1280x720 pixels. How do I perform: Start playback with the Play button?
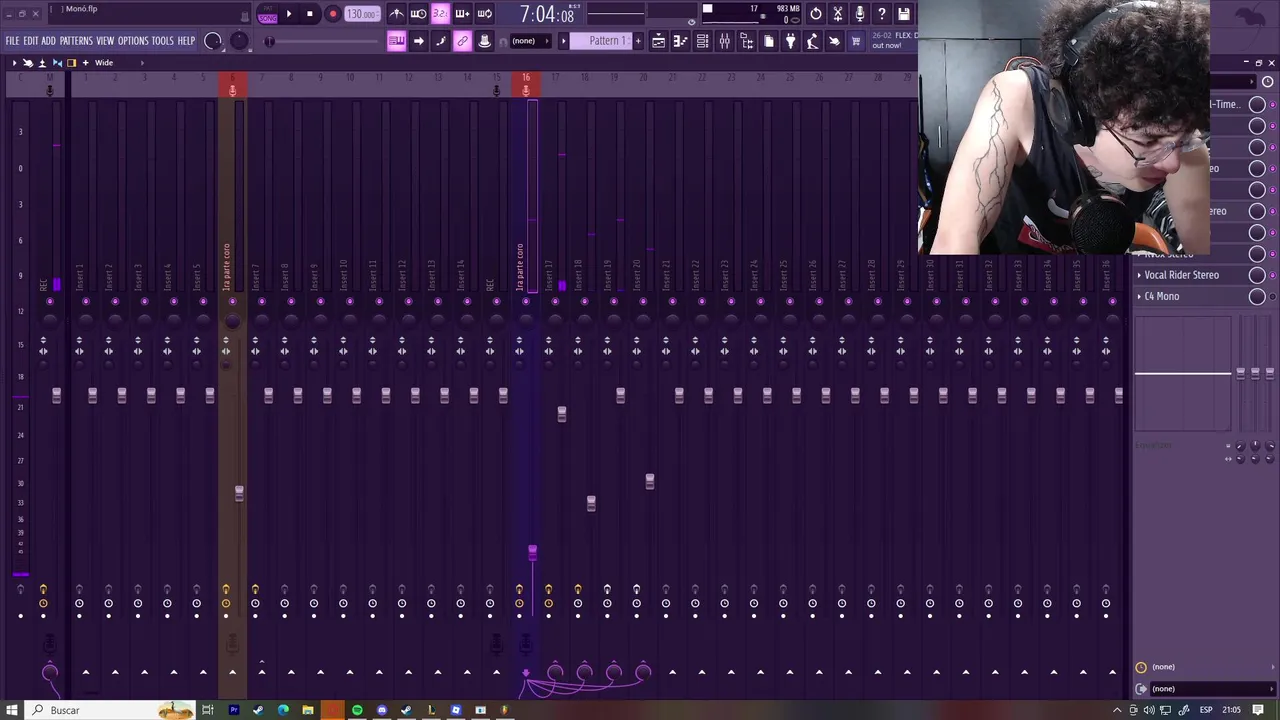[x=289, y=14]
